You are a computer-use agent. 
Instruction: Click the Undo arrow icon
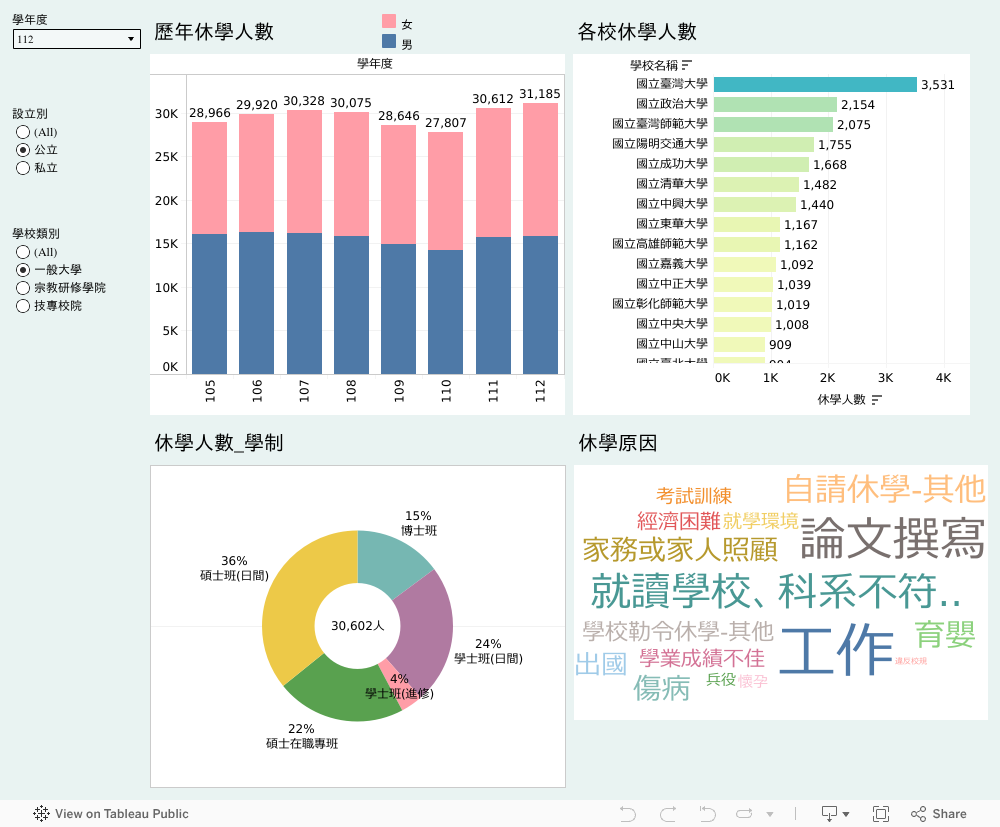tap(628, 814)
